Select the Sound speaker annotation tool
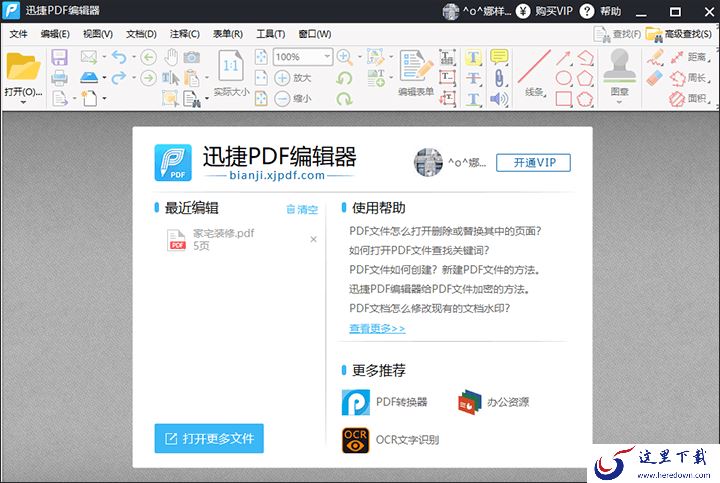 click(x=499, y=98)
